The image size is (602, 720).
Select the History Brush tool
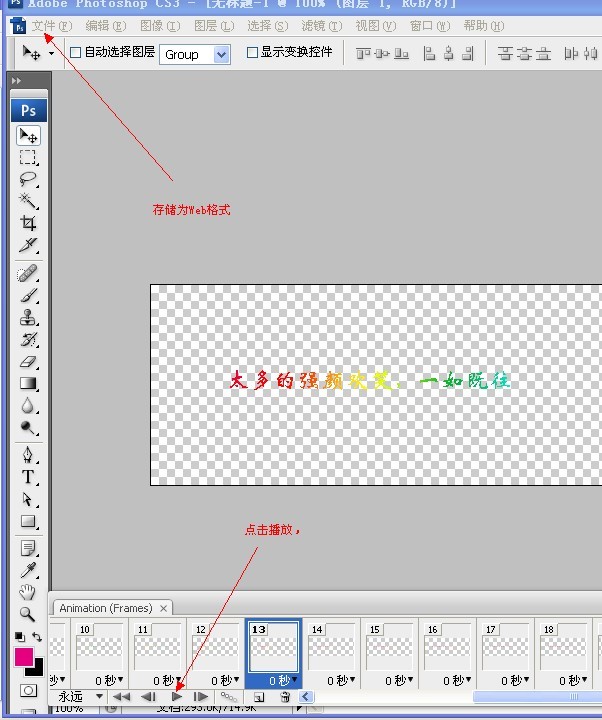(x=28, y=339)
